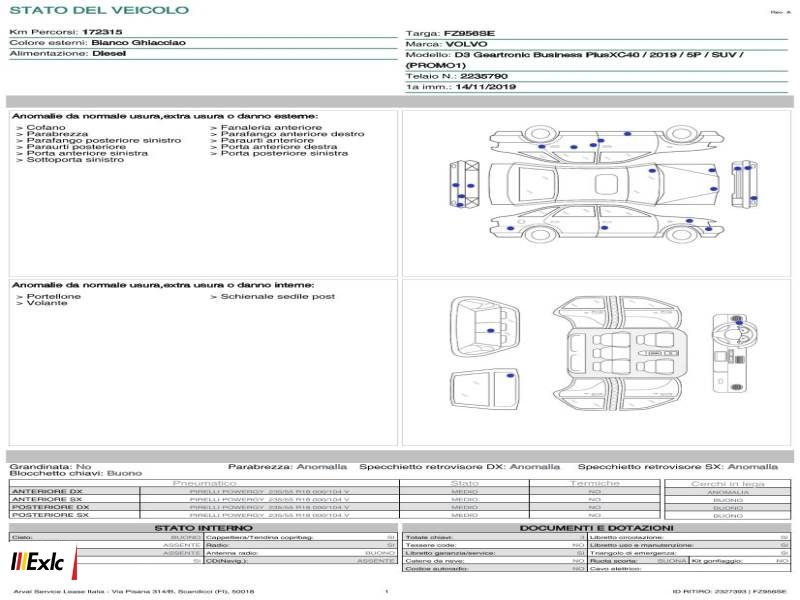This screenshot has height=600, width=800.
Task: Select the POSTERIORE DX tyre row
Action: 336,508
